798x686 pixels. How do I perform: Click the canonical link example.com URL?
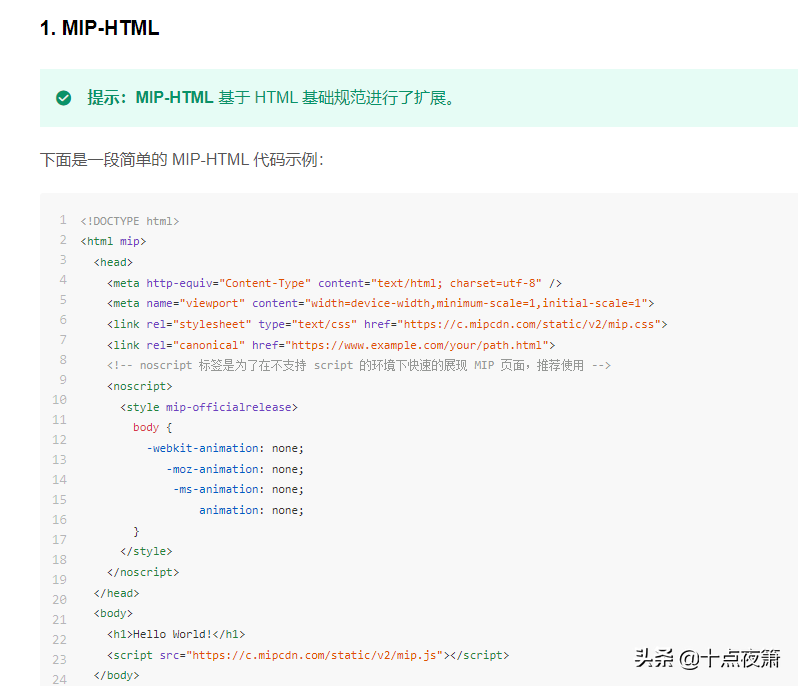pyautogui.click(x=416, y=346)
